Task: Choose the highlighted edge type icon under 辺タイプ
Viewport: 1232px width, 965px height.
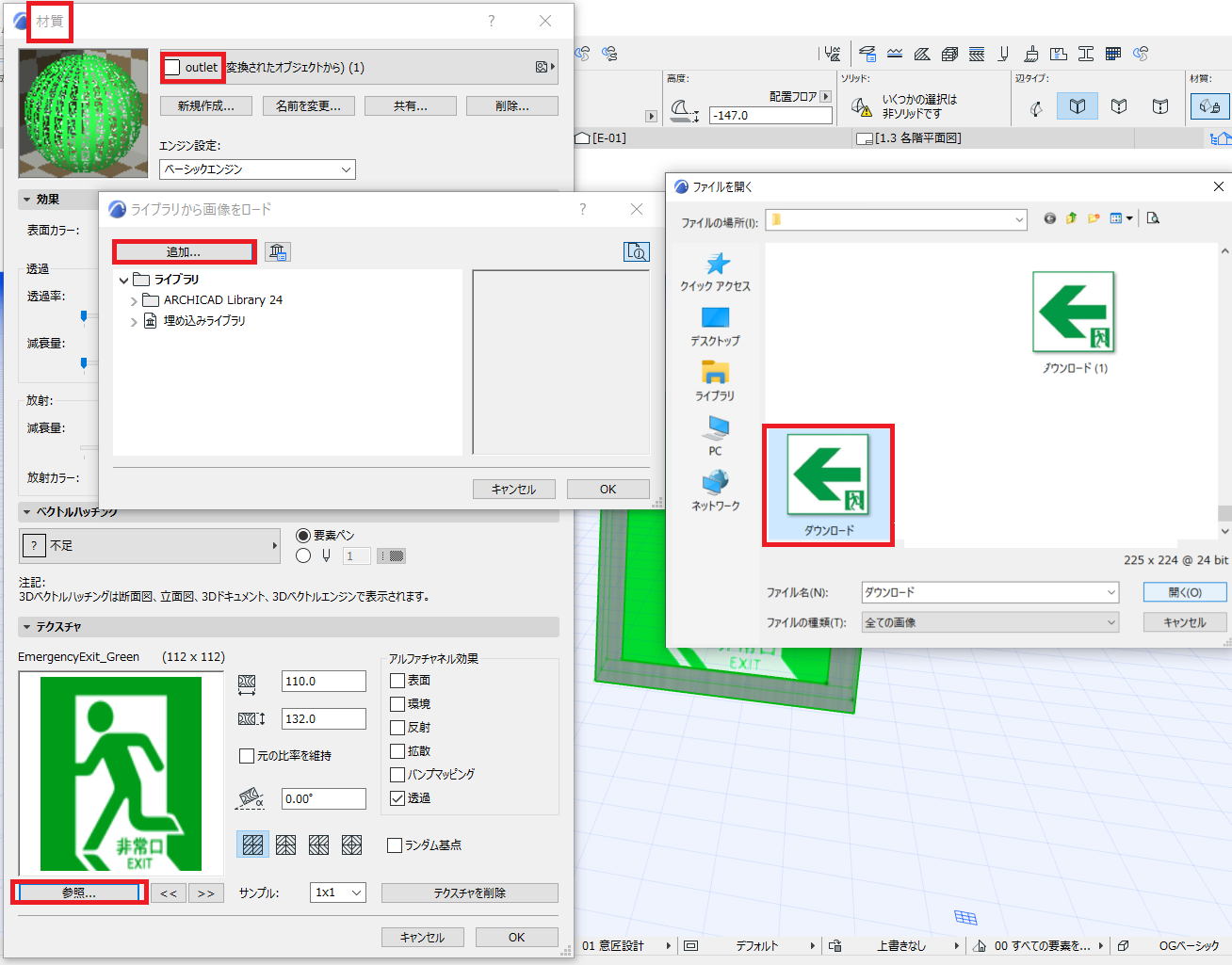Action: pos(1078,106)
